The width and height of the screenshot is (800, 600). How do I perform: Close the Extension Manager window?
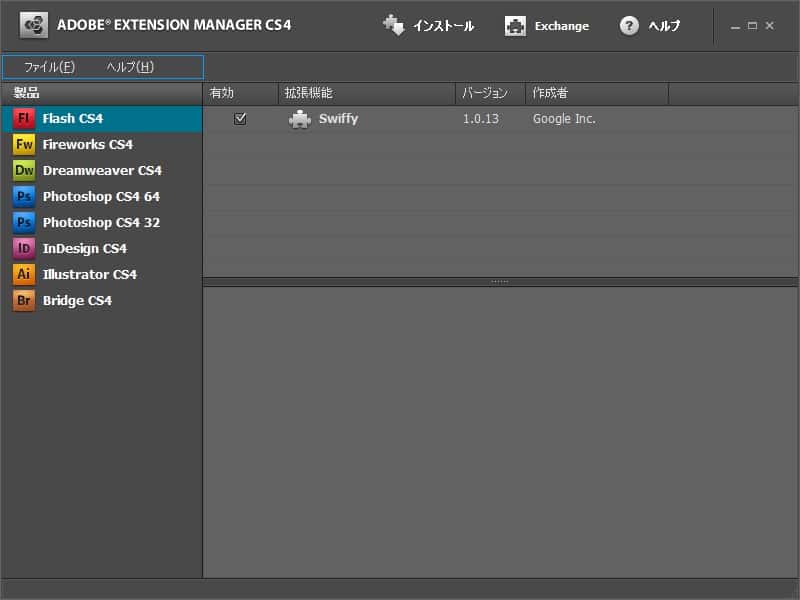click(x=769, y=26)
